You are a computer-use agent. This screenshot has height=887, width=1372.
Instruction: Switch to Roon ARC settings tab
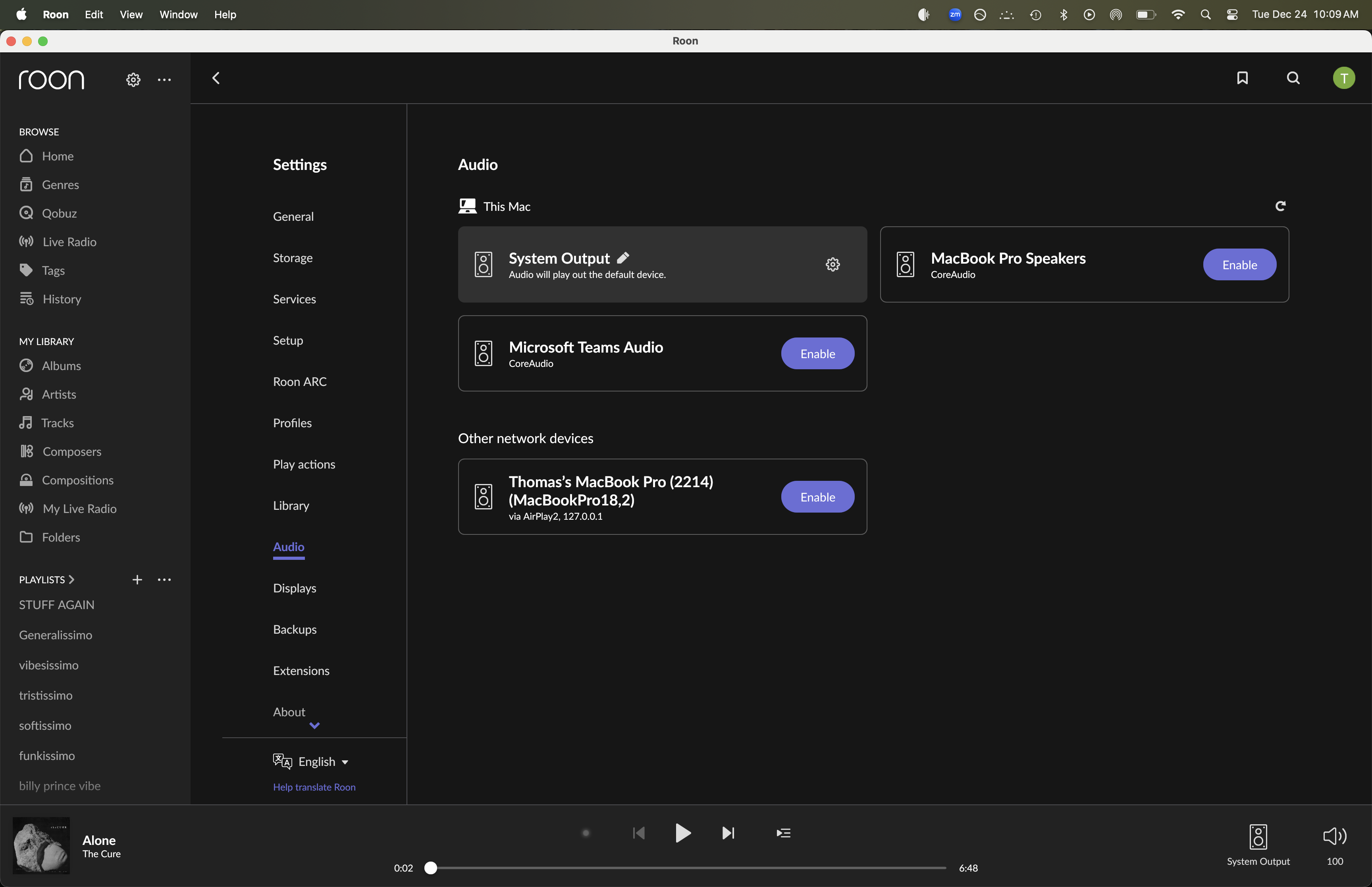click(x=299, y=381)
